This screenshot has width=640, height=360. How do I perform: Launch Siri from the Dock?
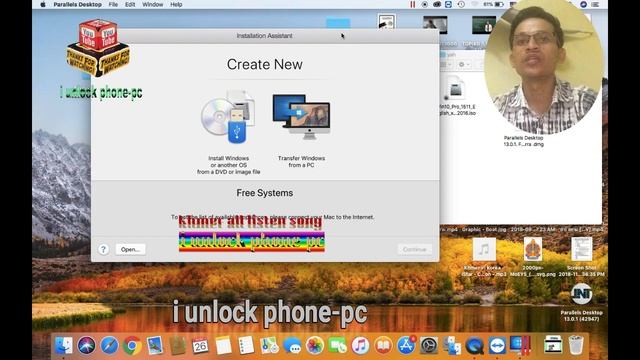[86, 346]
